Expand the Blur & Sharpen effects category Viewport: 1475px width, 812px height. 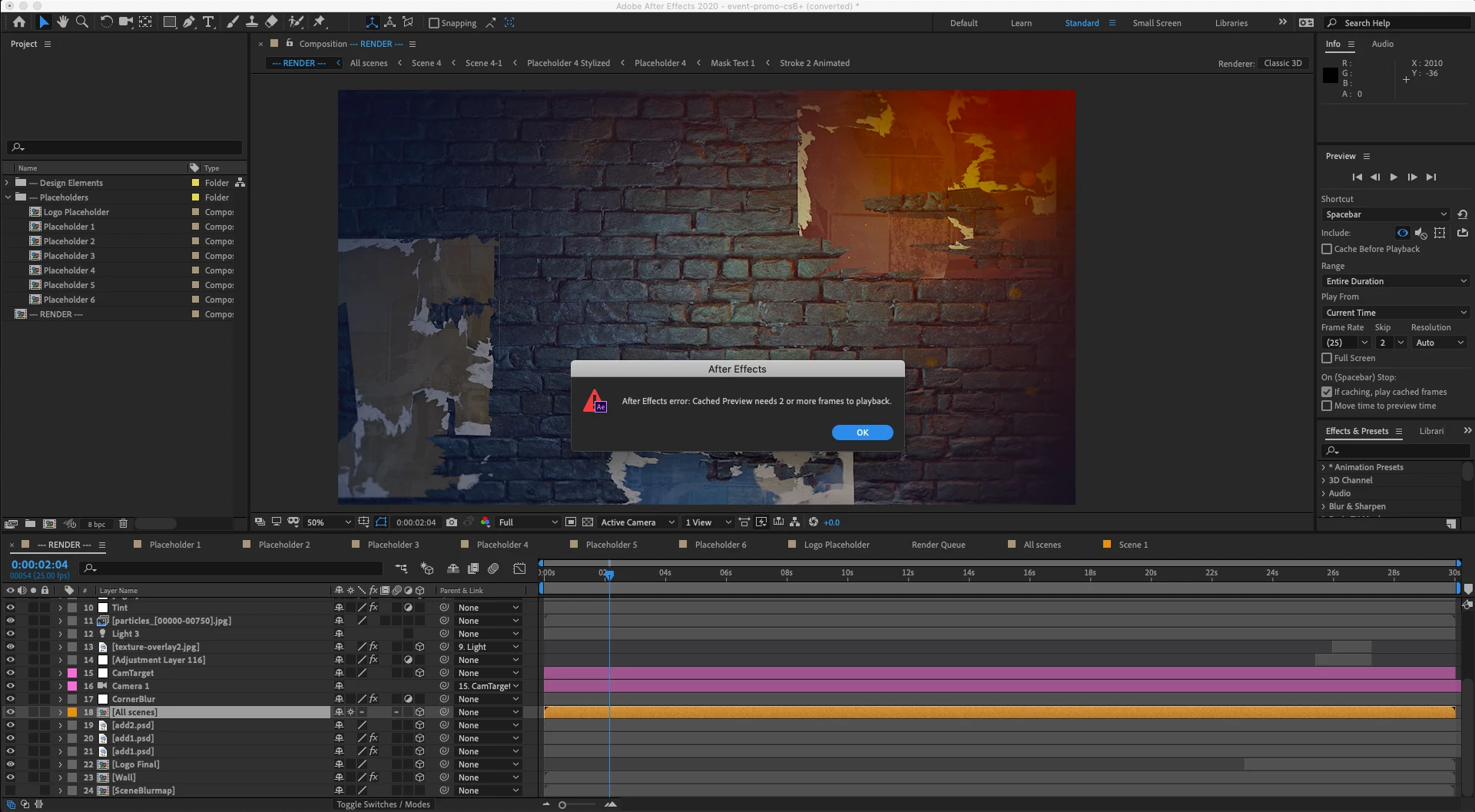coord(1324,506)
